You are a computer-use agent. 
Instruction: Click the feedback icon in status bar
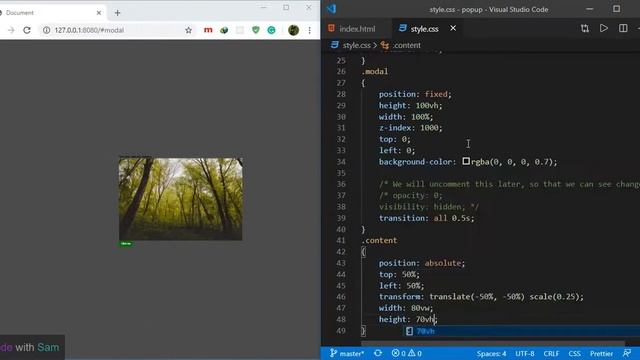627,353
